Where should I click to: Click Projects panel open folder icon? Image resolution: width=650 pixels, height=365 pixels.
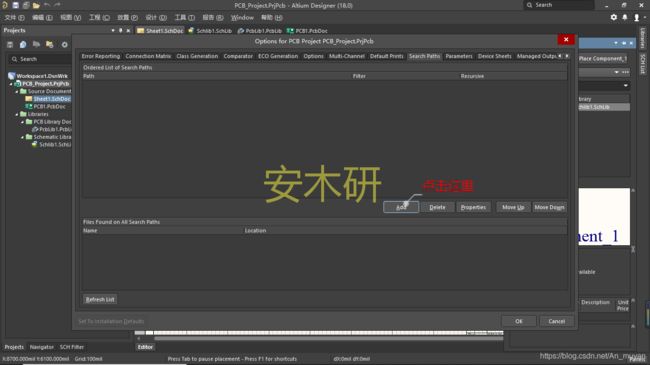(36, 44)
